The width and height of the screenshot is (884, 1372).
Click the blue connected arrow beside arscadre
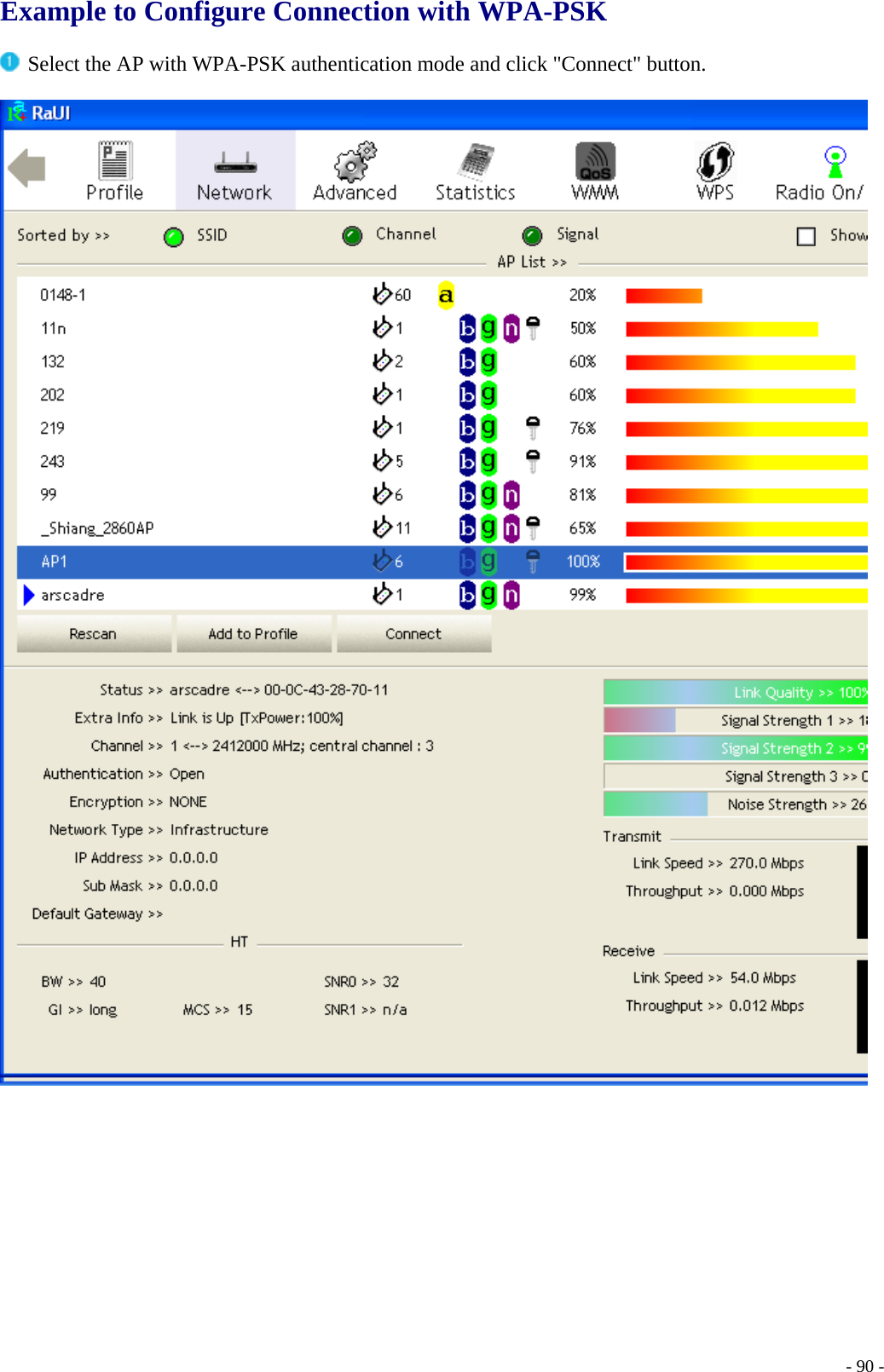pos(29,595)
